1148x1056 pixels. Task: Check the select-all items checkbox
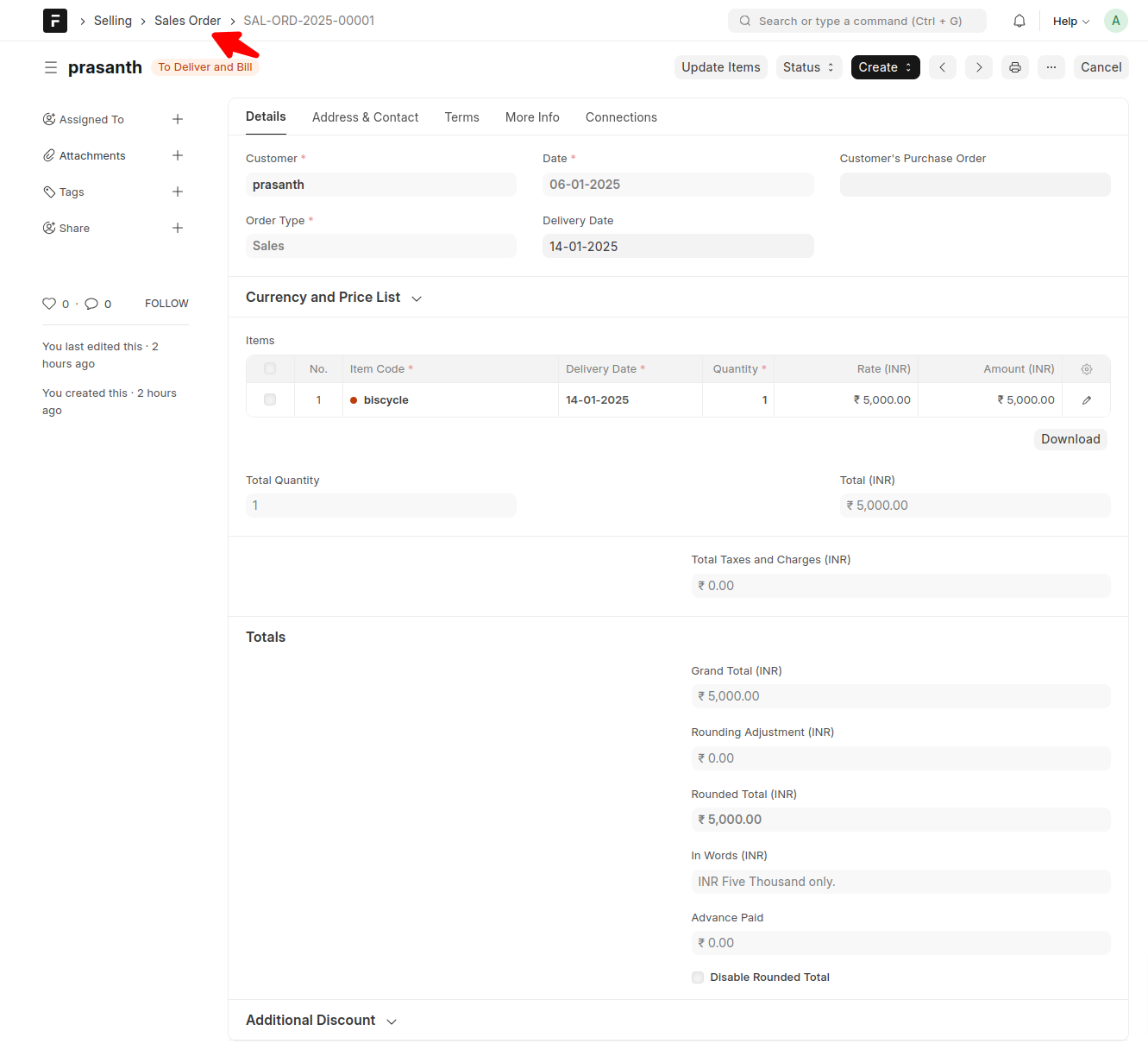coord(269,368)
